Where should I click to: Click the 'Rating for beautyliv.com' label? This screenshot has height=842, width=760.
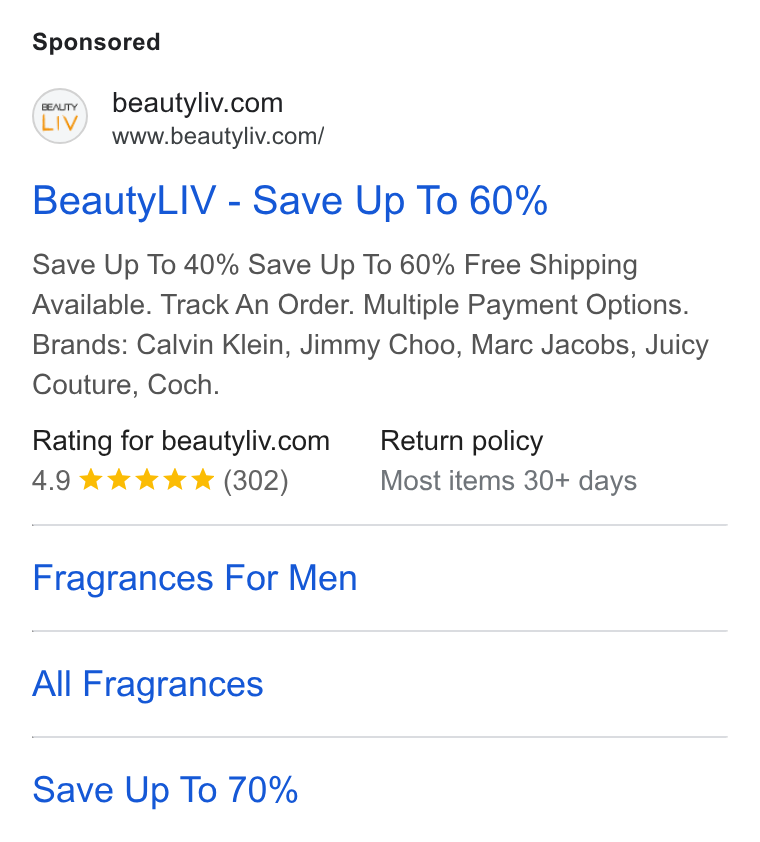point(181,441)
